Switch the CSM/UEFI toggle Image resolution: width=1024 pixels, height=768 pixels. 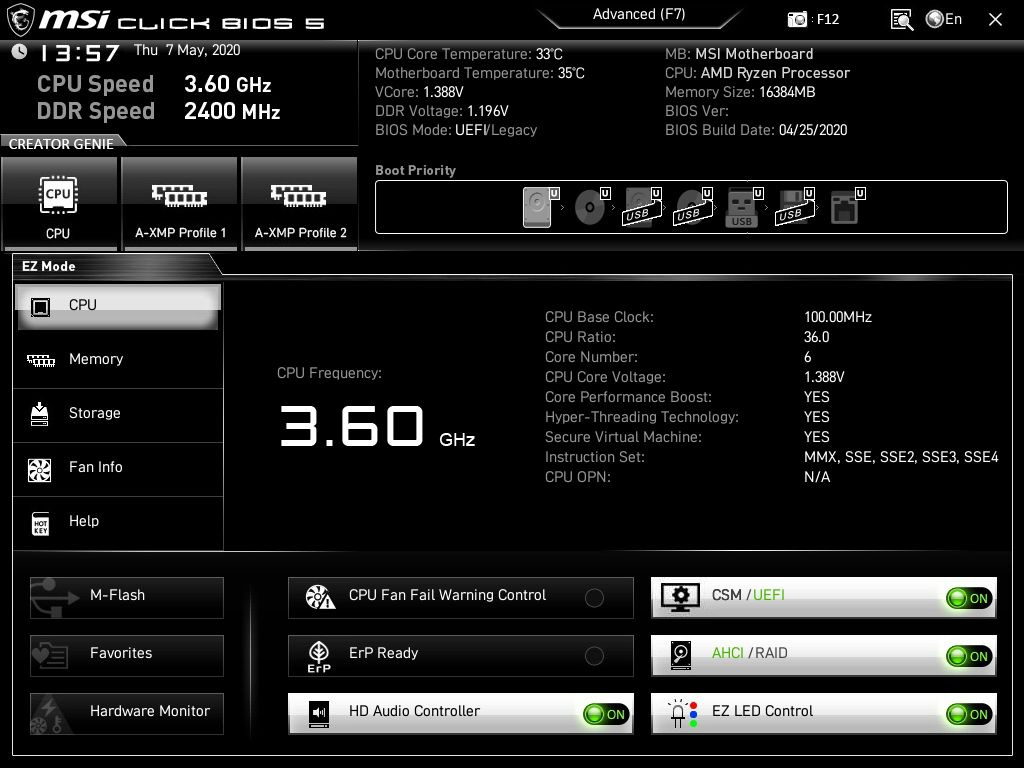pos(968,598)
